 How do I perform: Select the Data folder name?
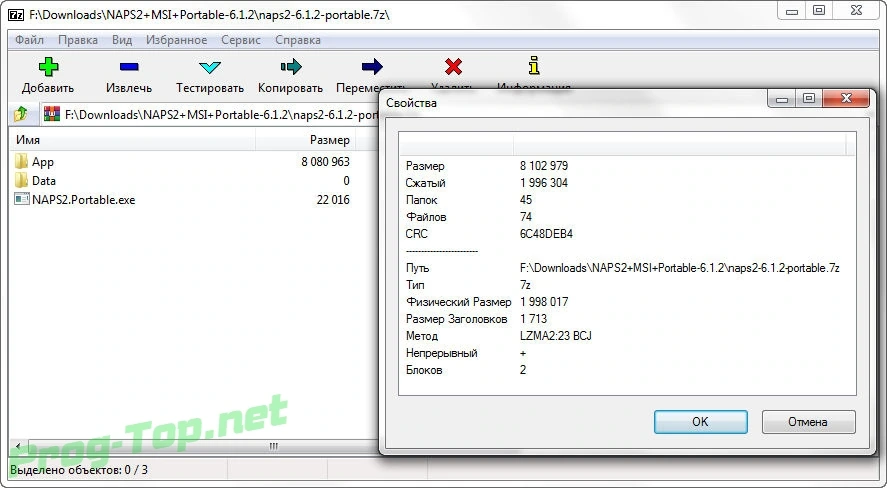(x=44, y=181)
